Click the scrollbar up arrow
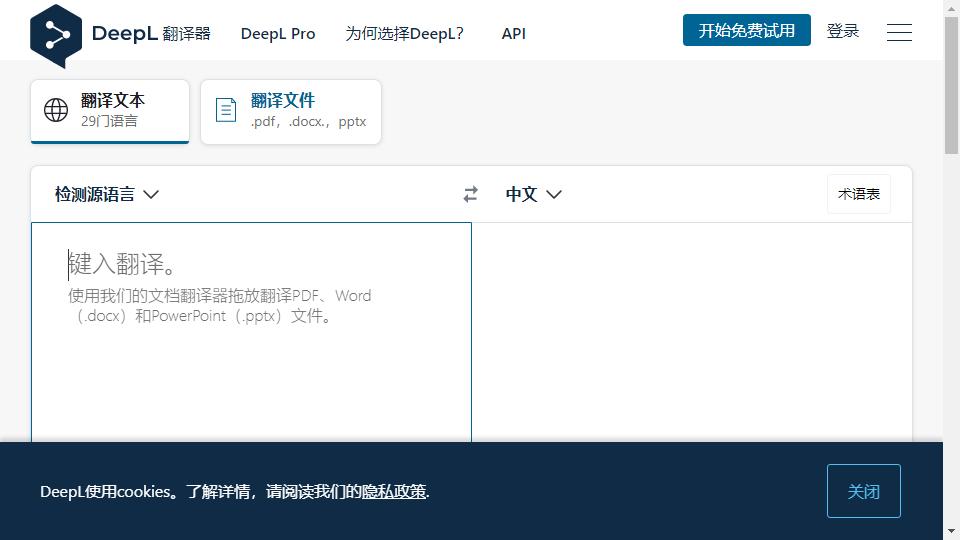Viewport: 960px width, 540px height. (x=951, y=8)
